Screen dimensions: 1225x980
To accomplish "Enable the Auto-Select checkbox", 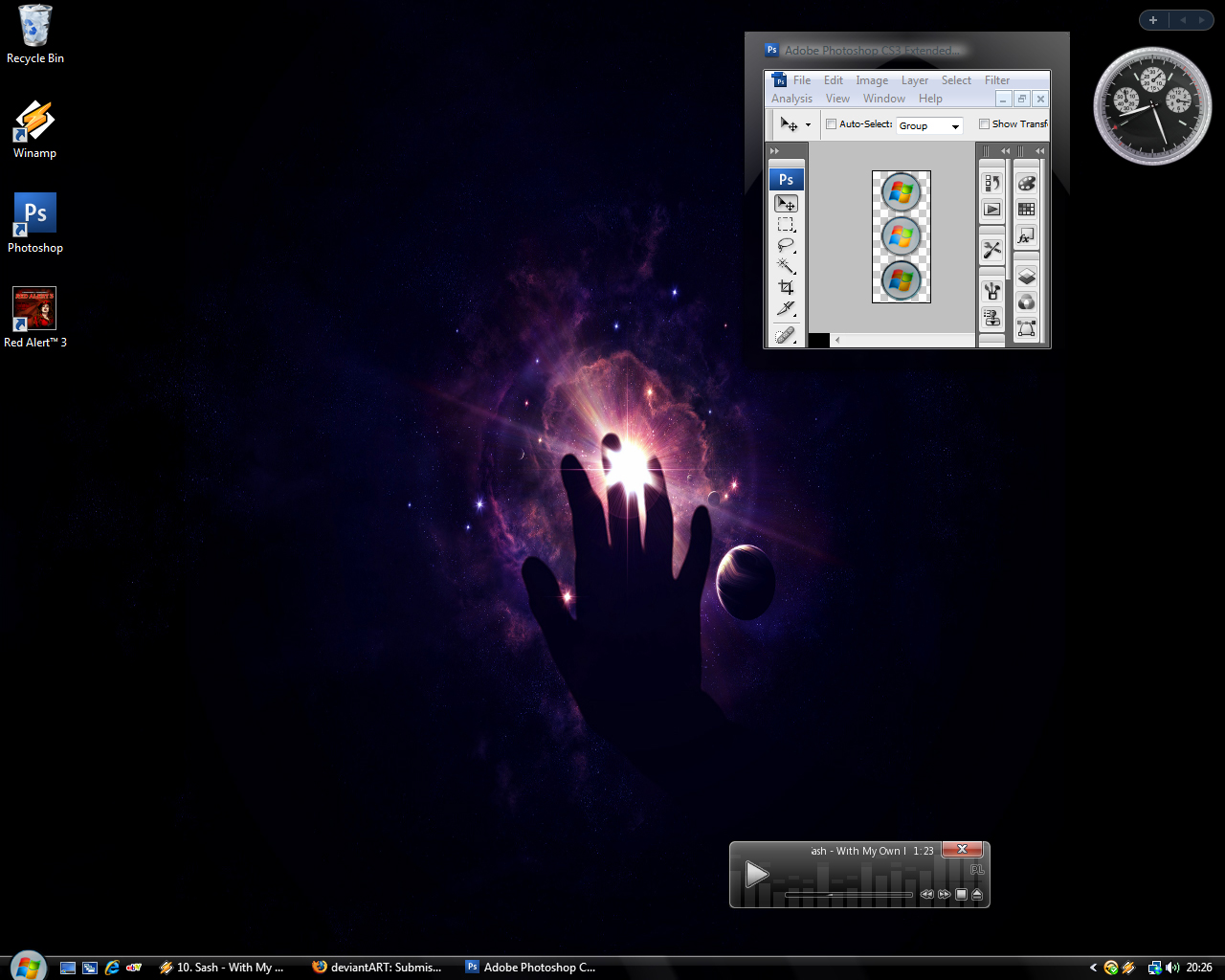I will [831, 124].
